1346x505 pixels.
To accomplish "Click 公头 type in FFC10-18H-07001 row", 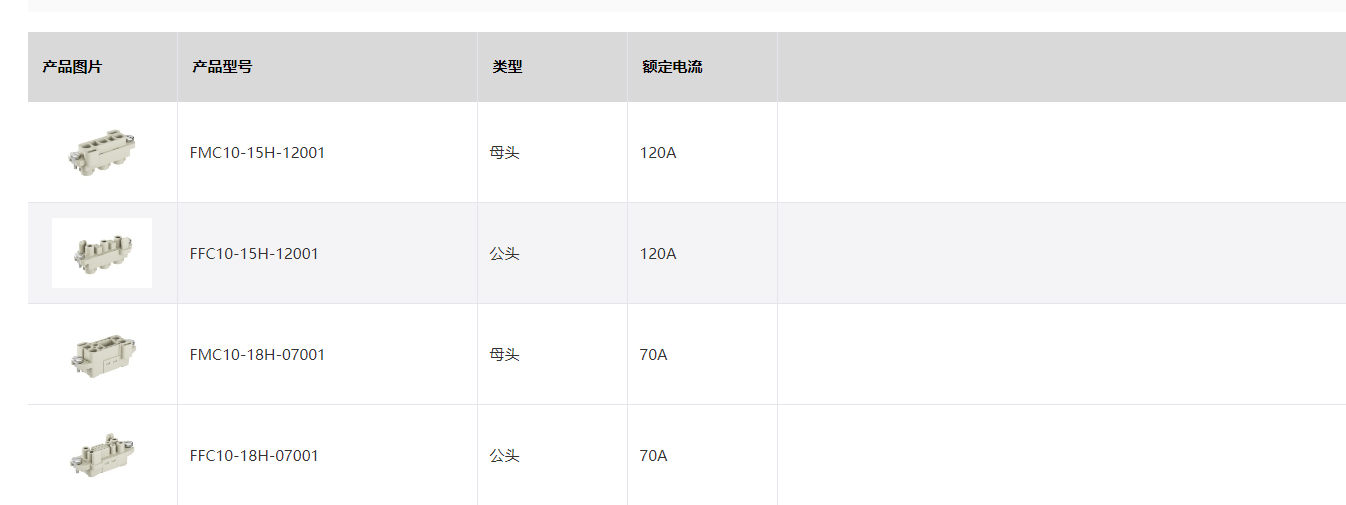I will [x=504, y=456].
